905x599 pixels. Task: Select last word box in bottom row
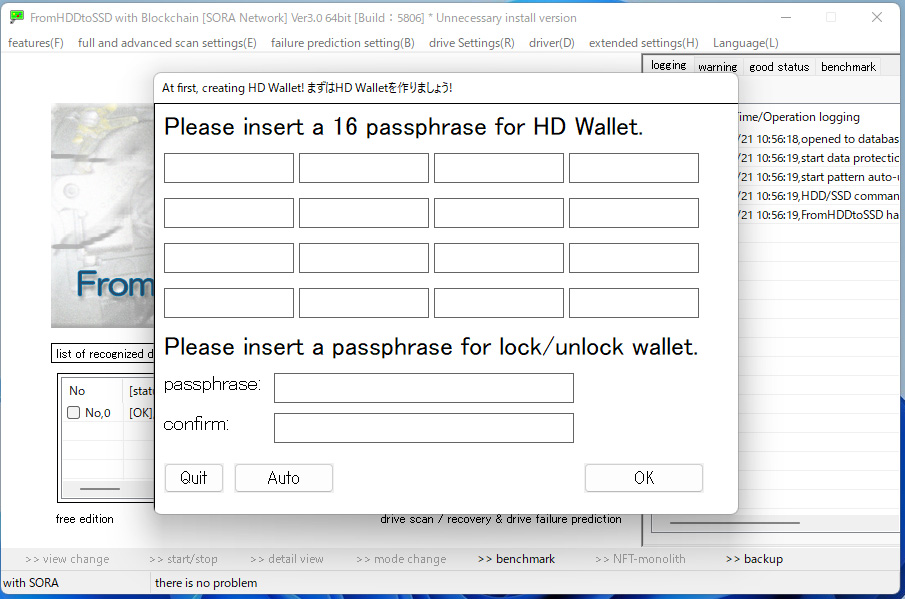point(634,303)
